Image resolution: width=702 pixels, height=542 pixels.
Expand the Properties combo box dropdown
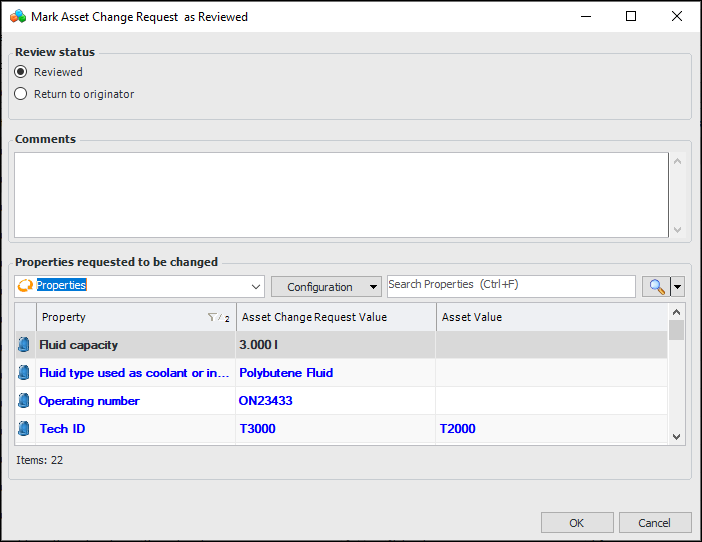point(255,287)
